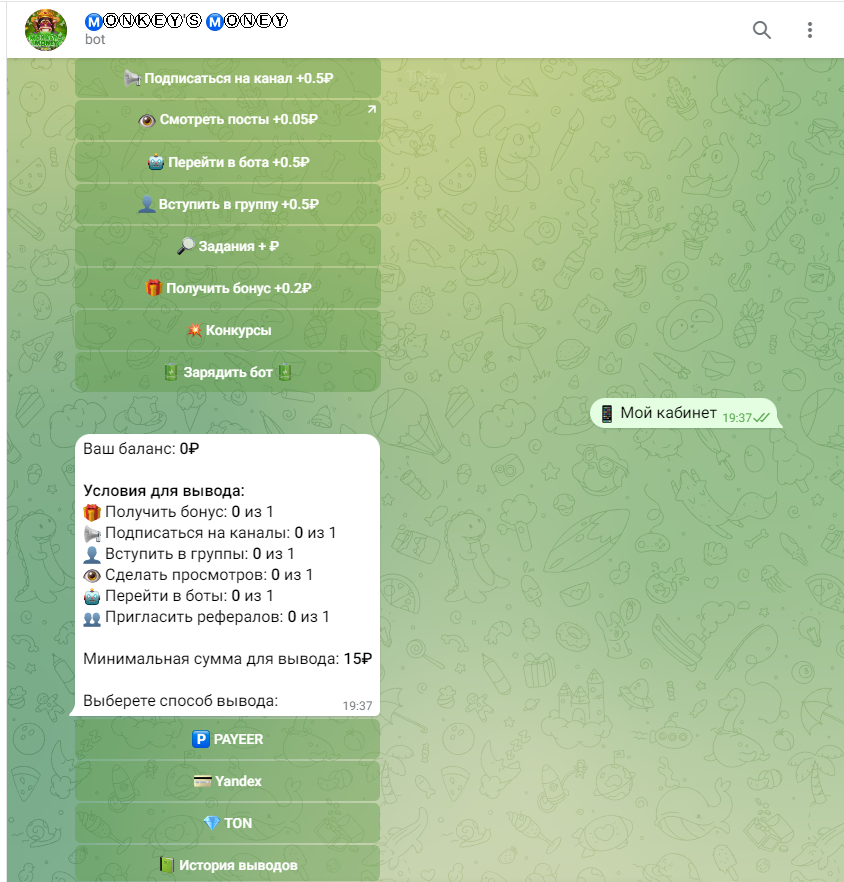The width and height of the screenshot is (844, 882).
Task: Choose Yandex withdrawal method
Action: [x=228, y=781]
